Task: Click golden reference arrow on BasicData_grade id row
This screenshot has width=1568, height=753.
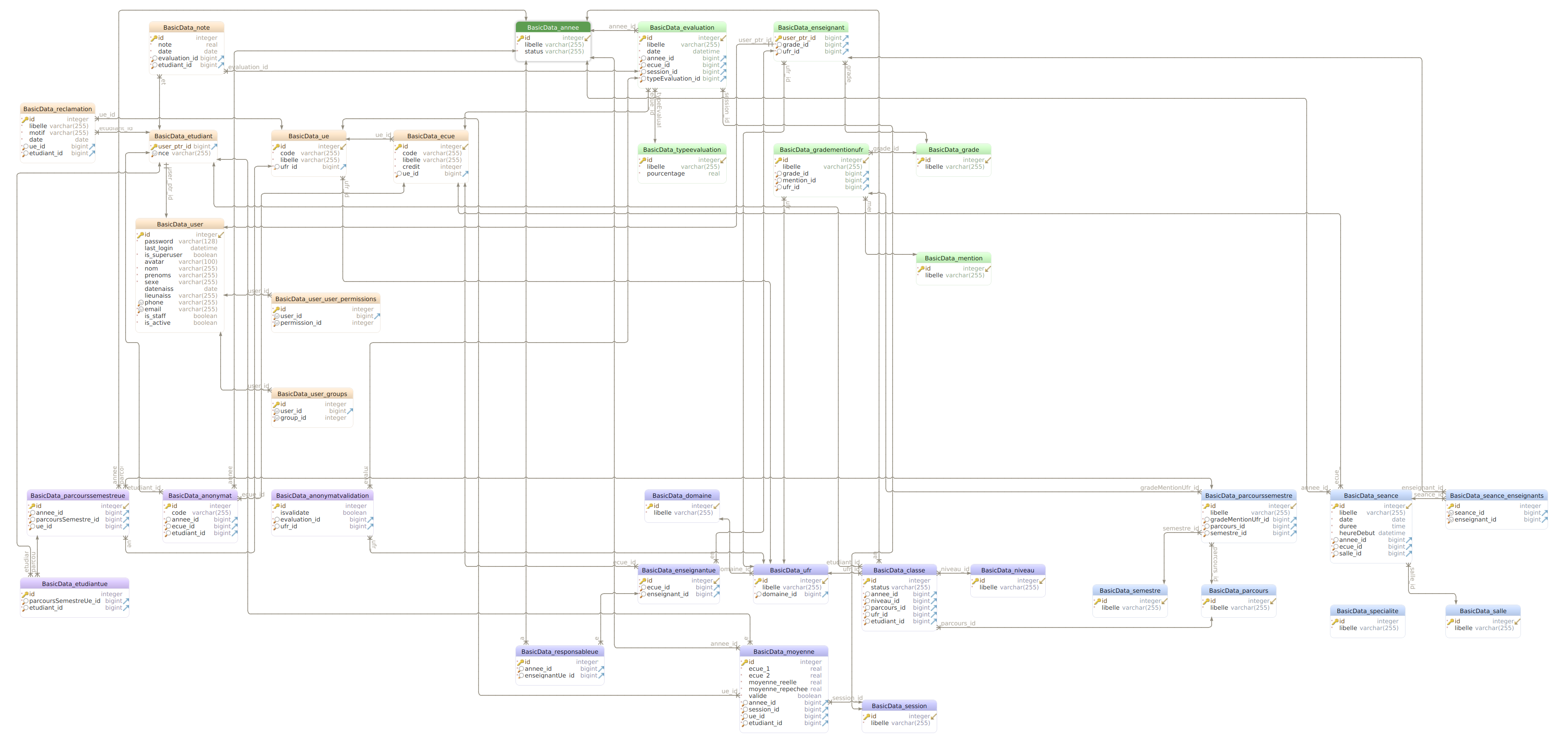Action: (987, 160)
